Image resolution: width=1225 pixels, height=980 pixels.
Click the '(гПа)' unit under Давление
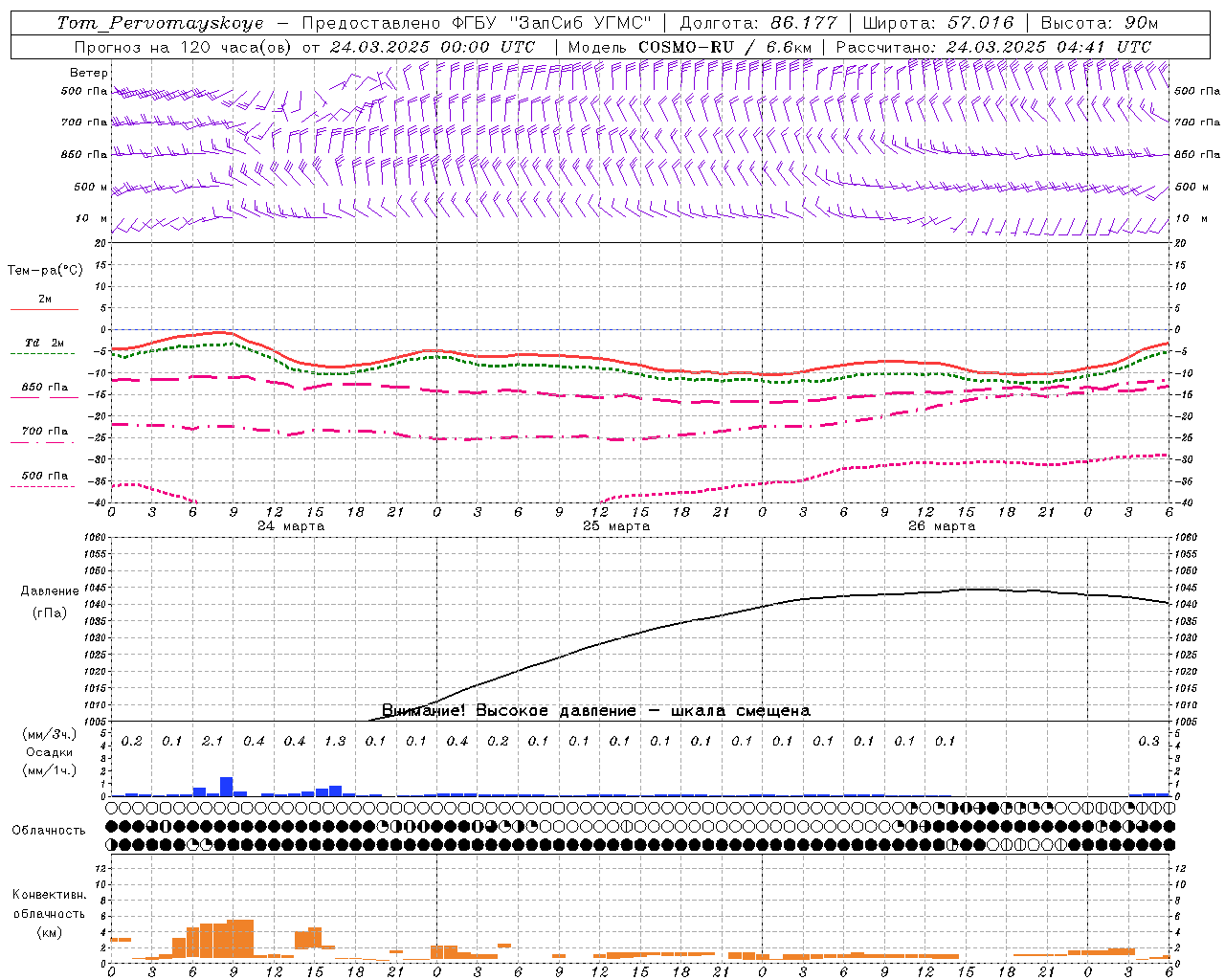point(50,613)
